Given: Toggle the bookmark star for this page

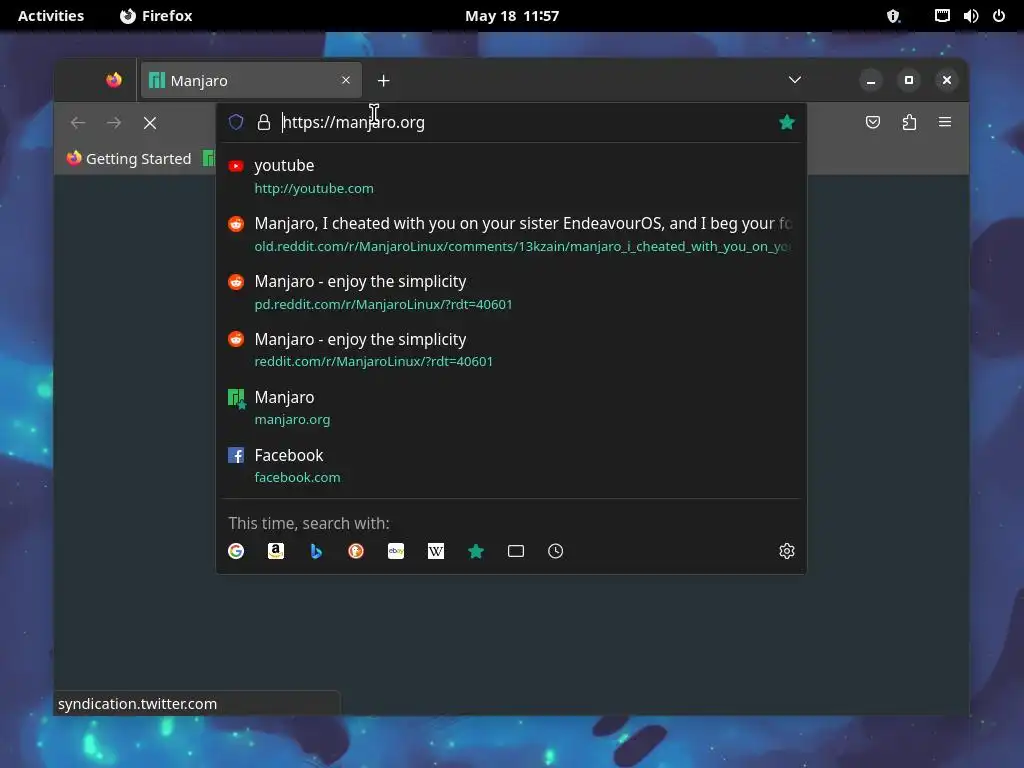Looking at the screenshot, I should (x=787, y=122).
